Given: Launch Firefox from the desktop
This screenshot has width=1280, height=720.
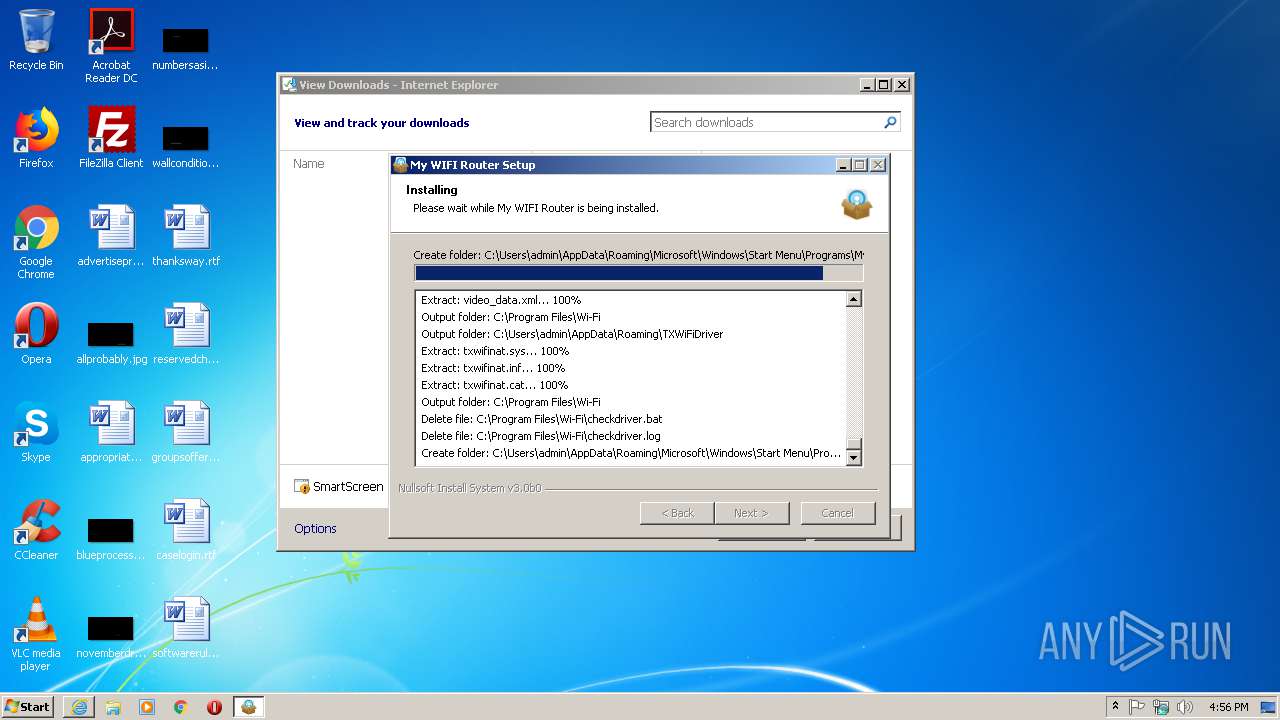Looking at the screenshot, I should pos(36,138).
